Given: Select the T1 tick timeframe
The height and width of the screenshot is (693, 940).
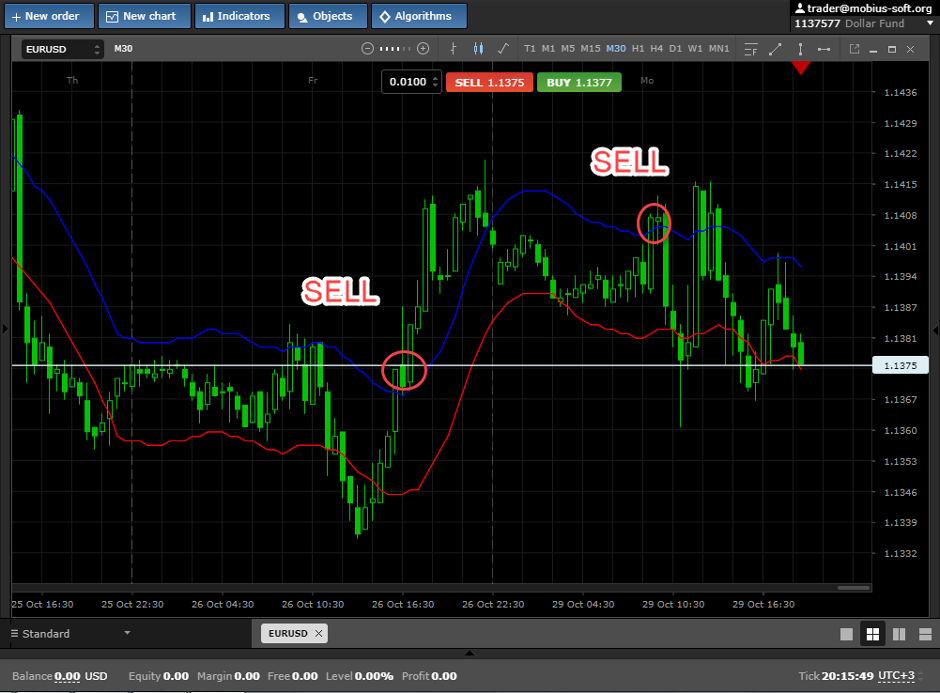Looking at the screenshot, I should [529, 49].
